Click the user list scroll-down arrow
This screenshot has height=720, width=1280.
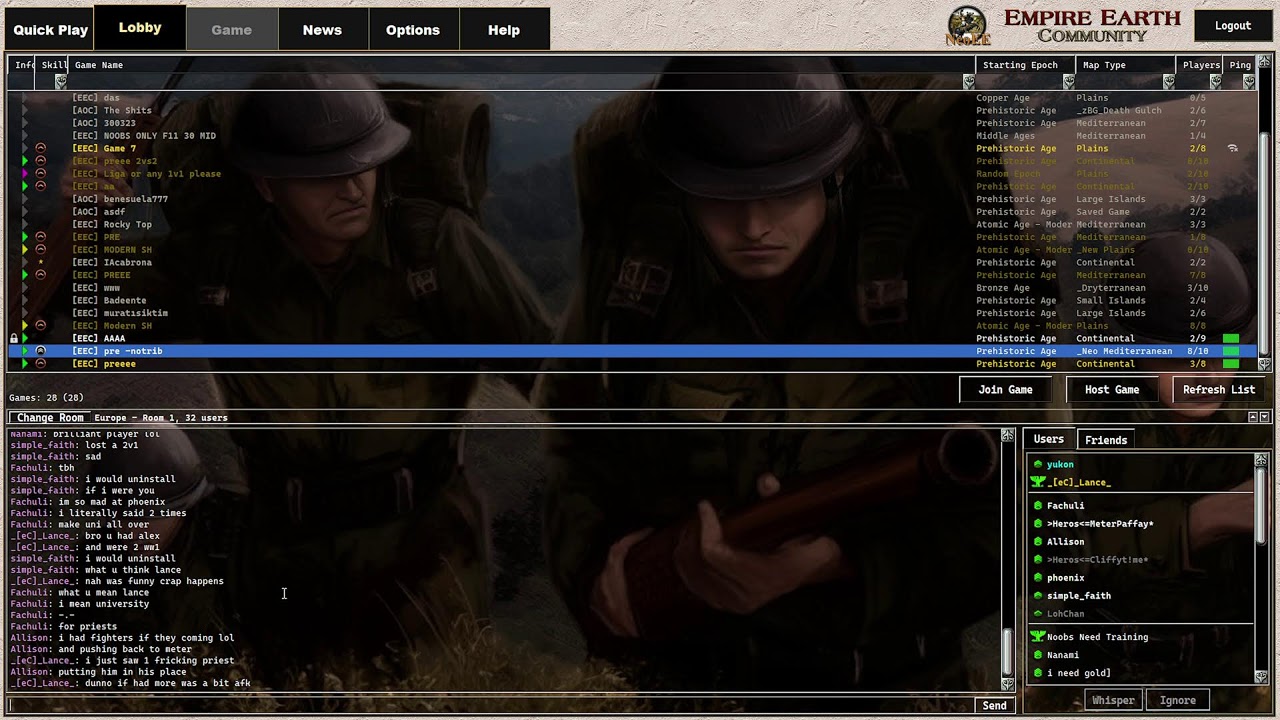click(x=1261, y=677)
